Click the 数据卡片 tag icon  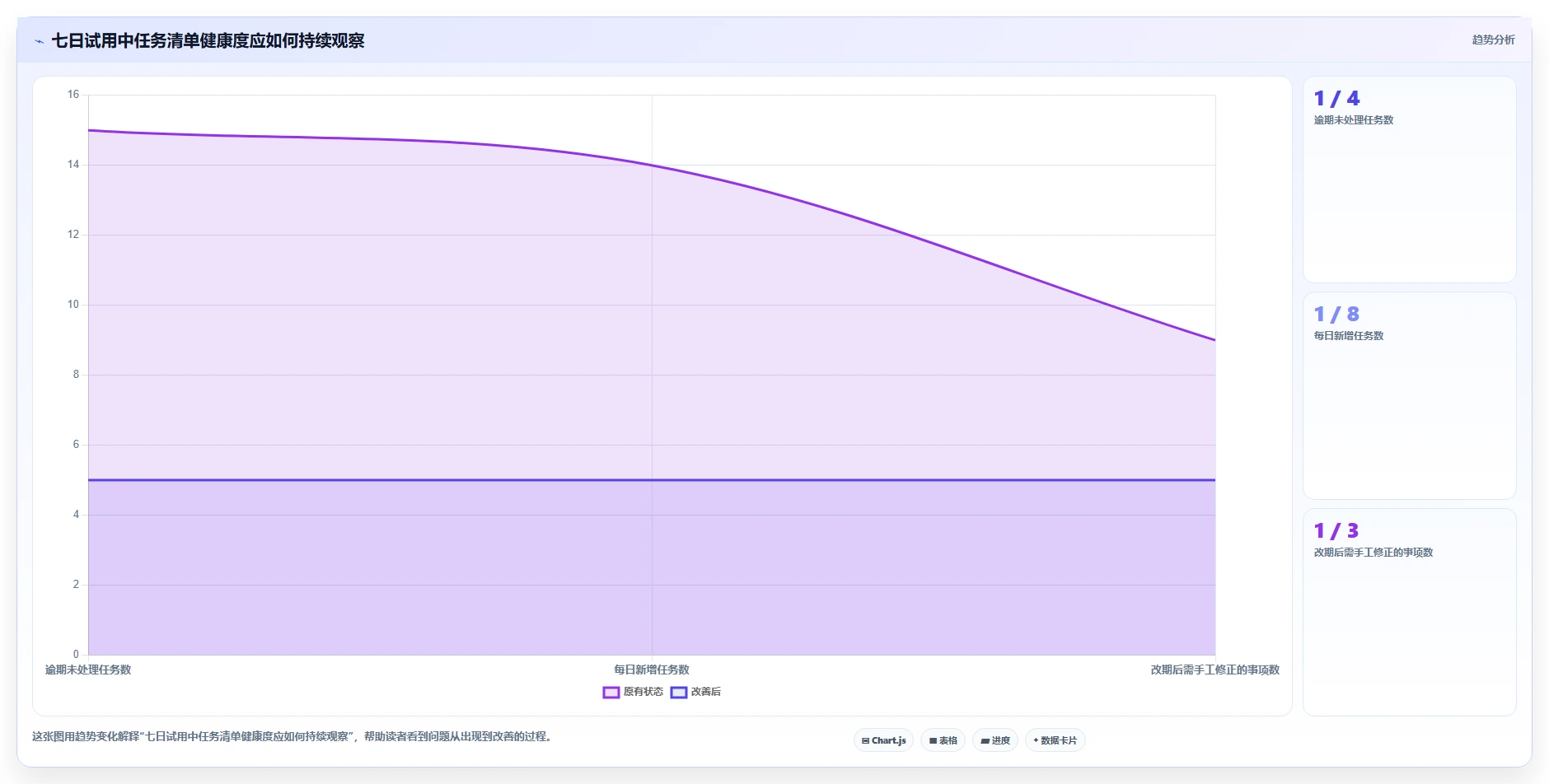[1036, 740]
